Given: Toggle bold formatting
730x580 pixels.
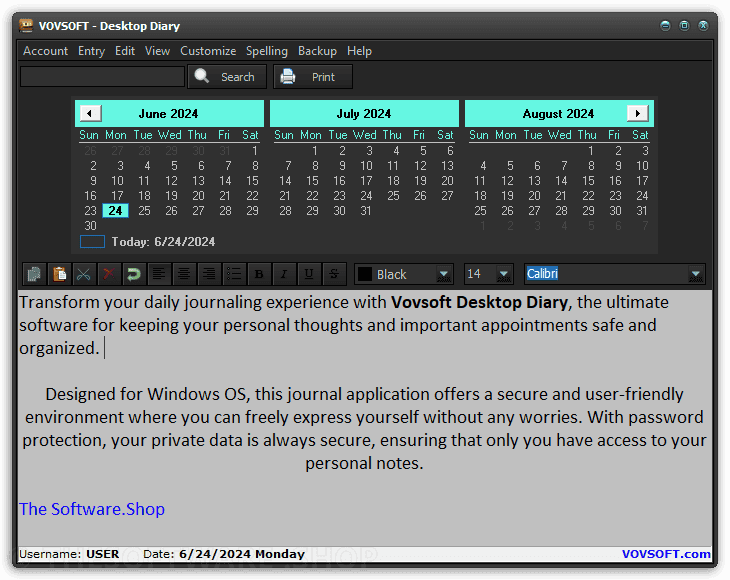Looking at the screenshot, I should (x=259, y=274).
